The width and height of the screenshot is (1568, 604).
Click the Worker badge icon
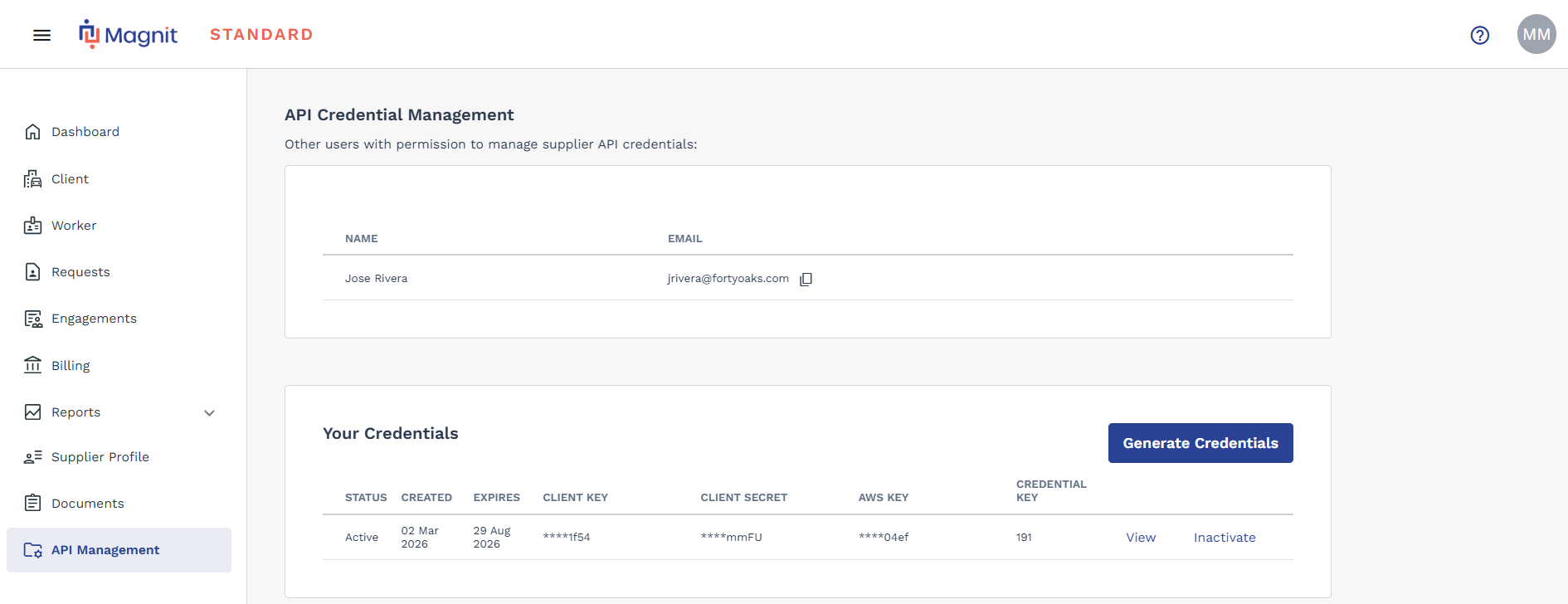[x=33, y=226]
